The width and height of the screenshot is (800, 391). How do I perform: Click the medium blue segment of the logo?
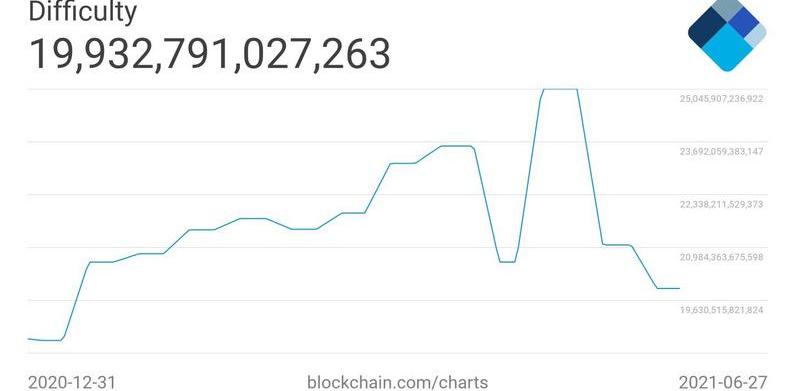[742, 19]
